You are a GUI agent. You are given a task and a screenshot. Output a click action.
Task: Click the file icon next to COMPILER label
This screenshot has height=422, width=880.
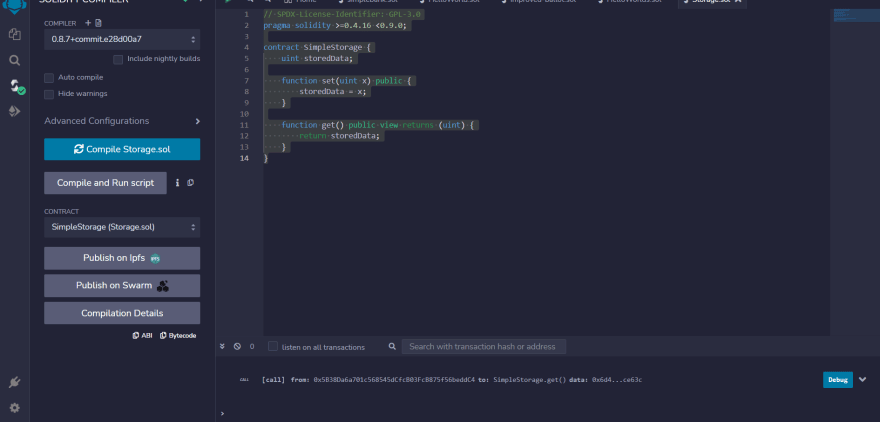pyautogui.click(x=99, y=23)
